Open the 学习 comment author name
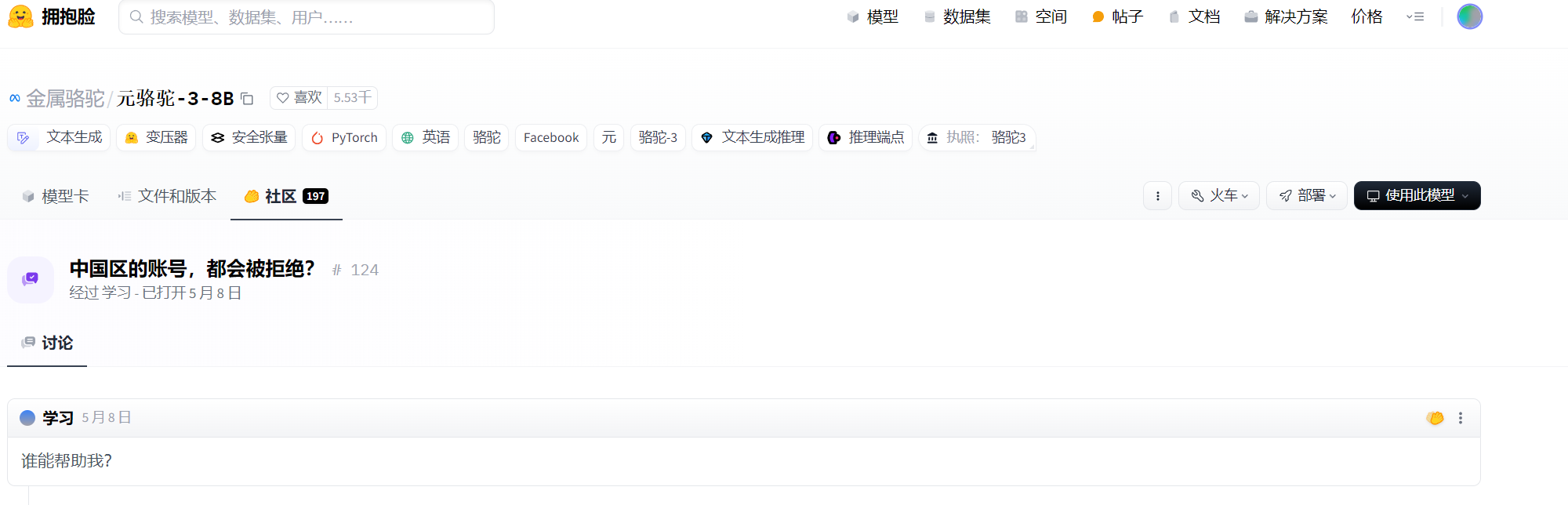This screenshot has width=1568, height=505. 58,418
